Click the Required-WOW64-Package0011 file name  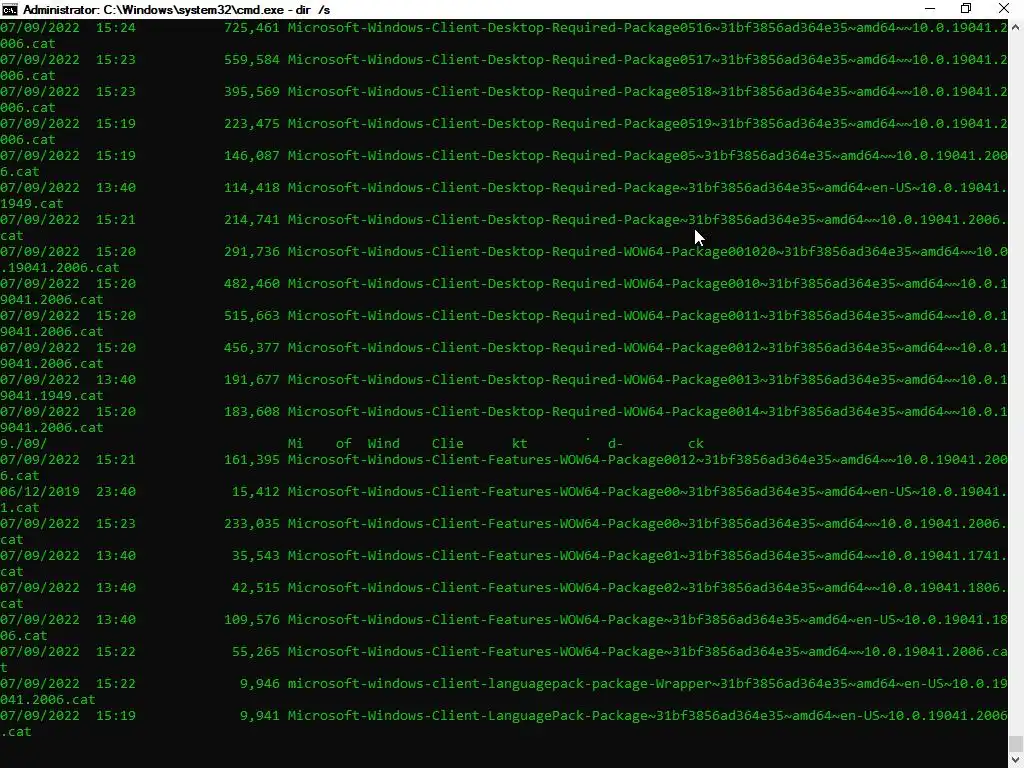click(647, 316)
